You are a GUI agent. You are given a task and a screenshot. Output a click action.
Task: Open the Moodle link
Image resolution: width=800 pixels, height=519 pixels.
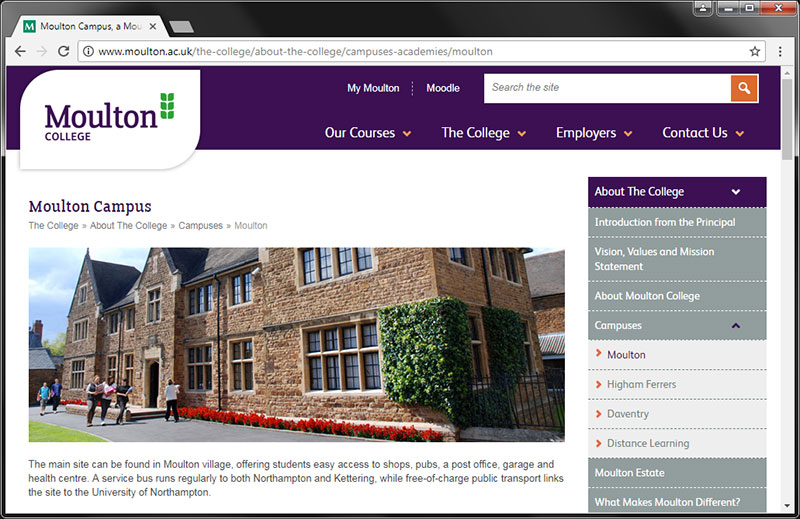443,88
